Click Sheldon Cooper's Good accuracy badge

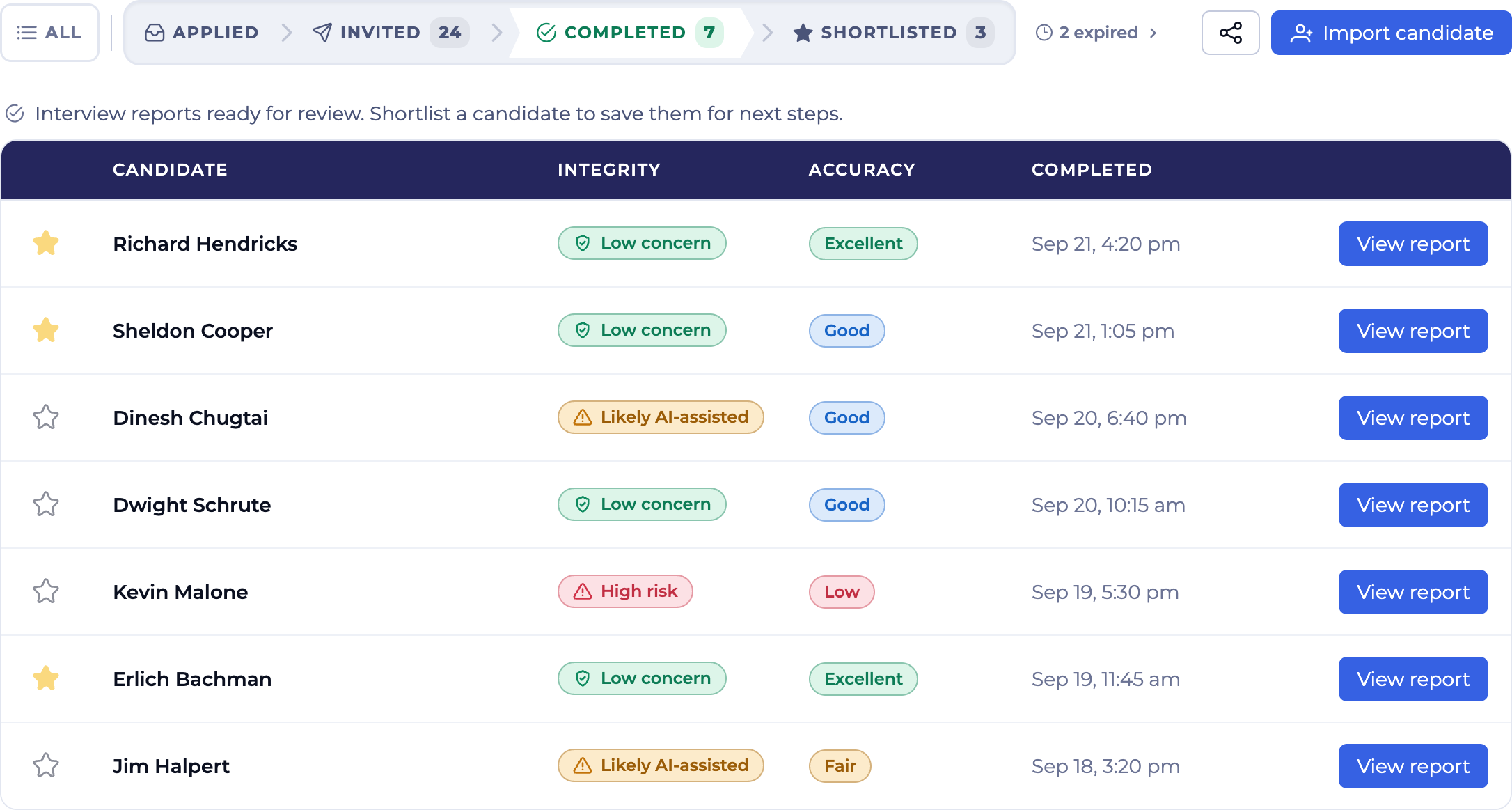click(x=847, y=331)
